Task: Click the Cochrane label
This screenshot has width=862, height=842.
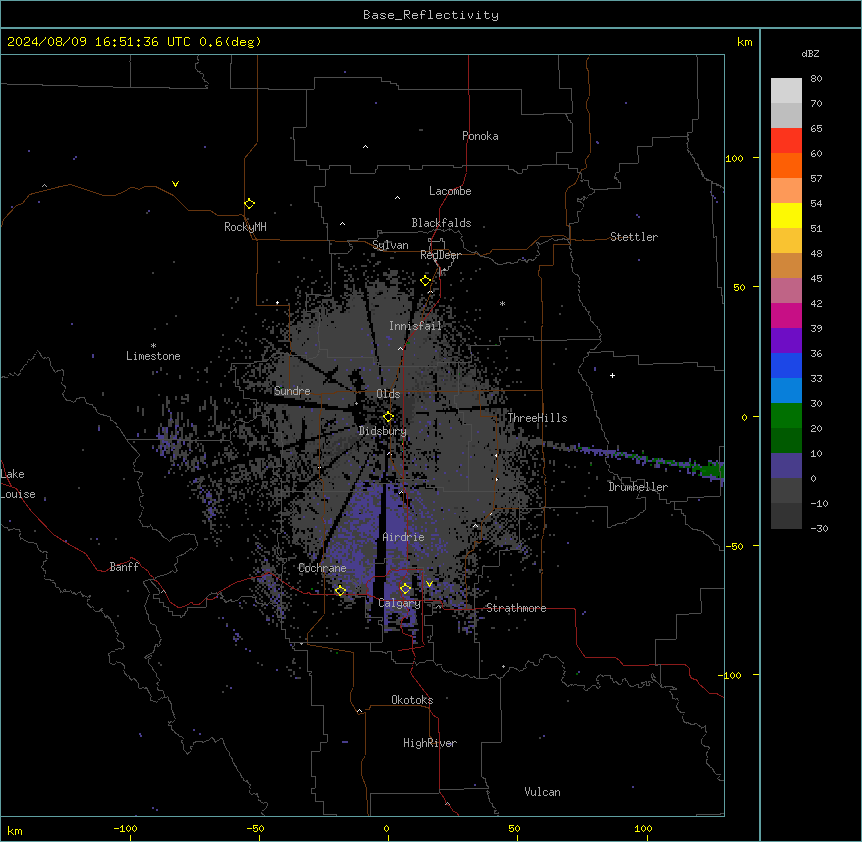Action: coord(322,568)
